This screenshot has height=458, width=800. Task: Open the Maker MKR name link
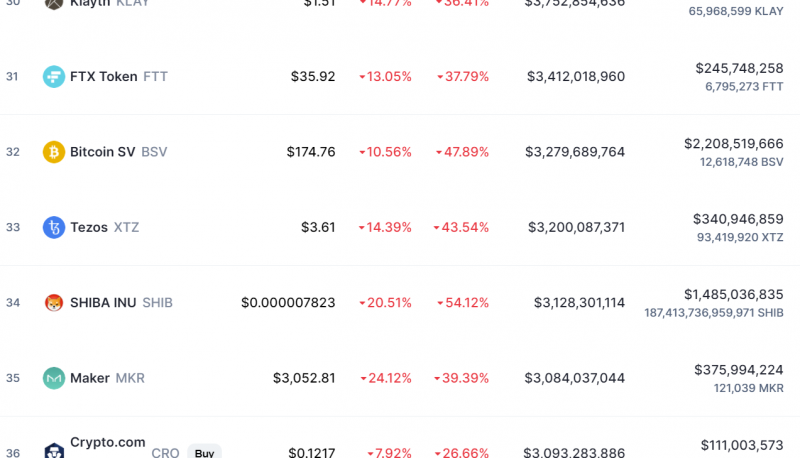point(107,378)
